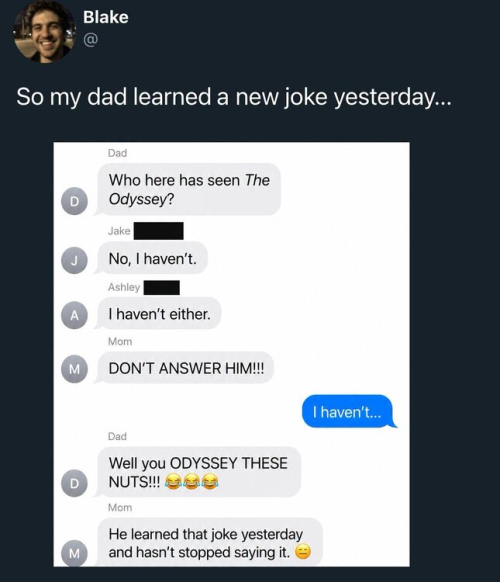Click the Blake username
The height and width of the screenshot is (582, 500).
106,17
